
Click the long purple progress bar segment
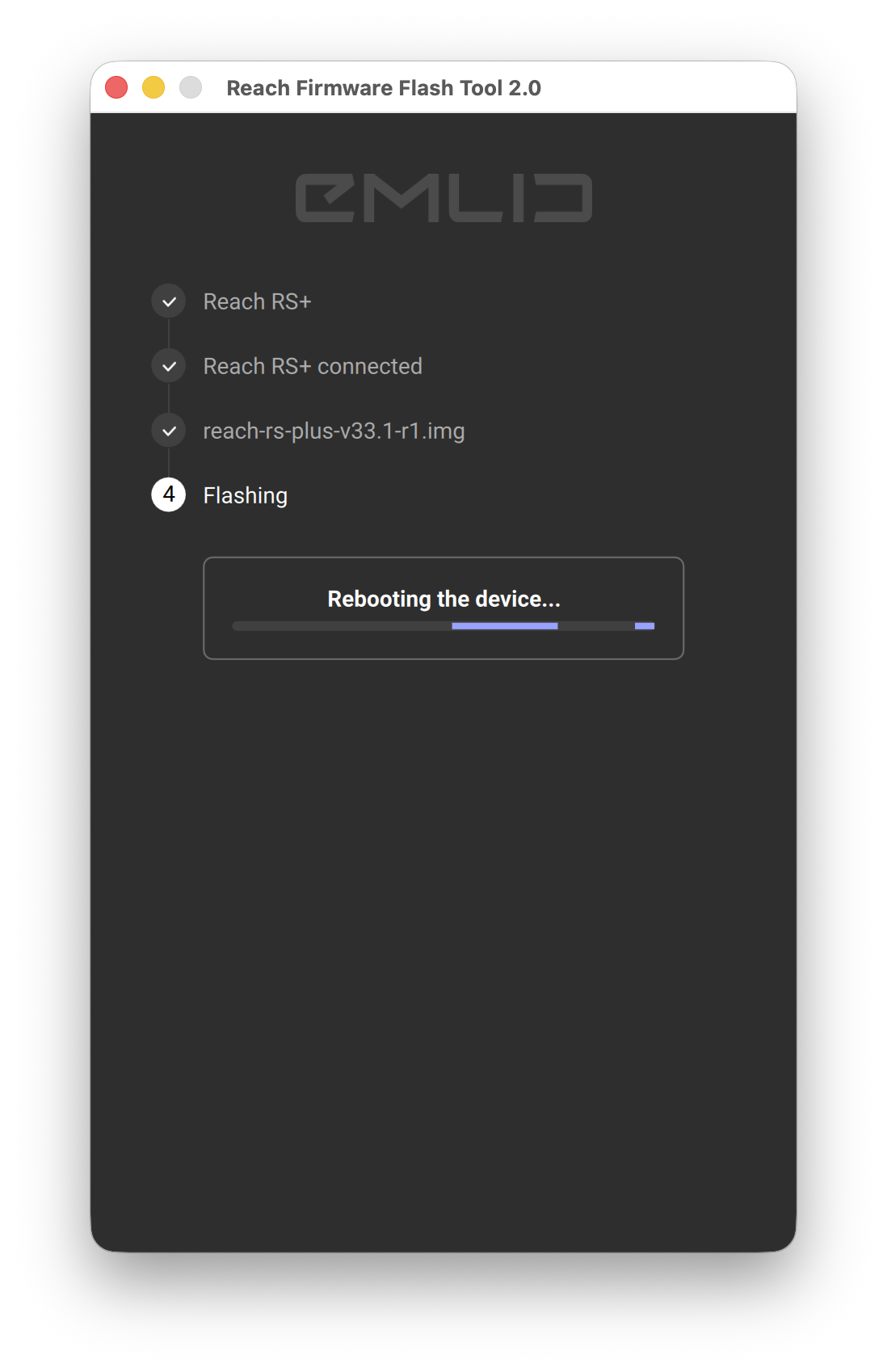click(505, 626)
